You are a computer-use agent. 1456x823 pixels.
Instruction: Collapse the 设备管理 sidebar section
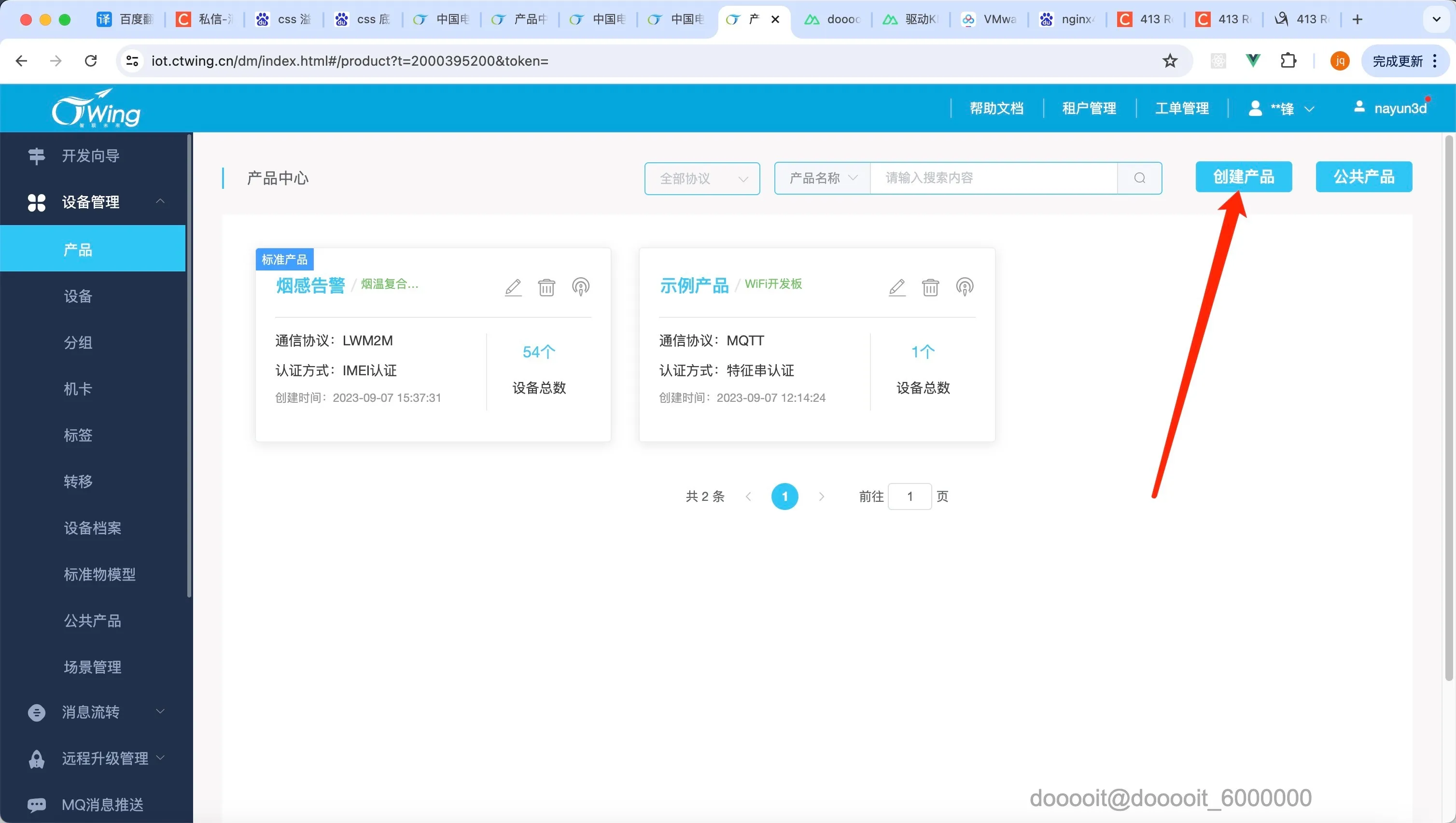click(160, 201)
